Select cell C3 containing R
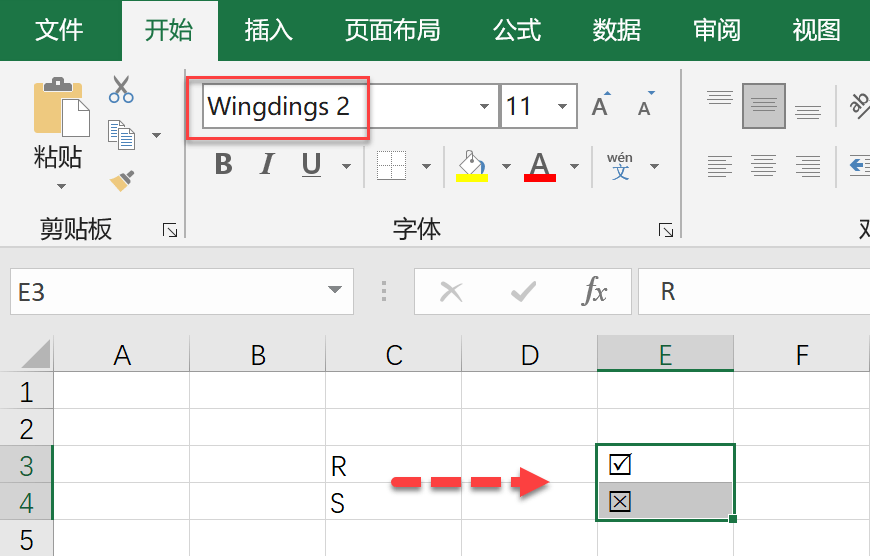The width and height of the screenshot is (870, 556). [x=393, y=465]
